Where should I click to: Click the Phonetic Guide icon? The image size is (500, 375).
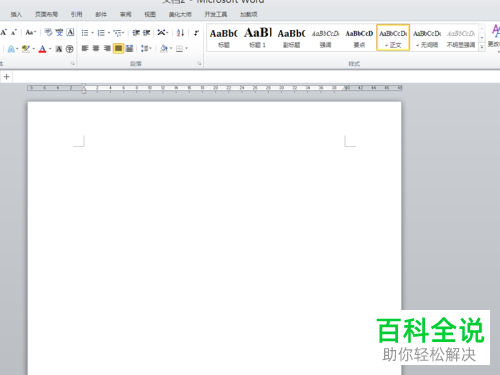click(59, 32)
